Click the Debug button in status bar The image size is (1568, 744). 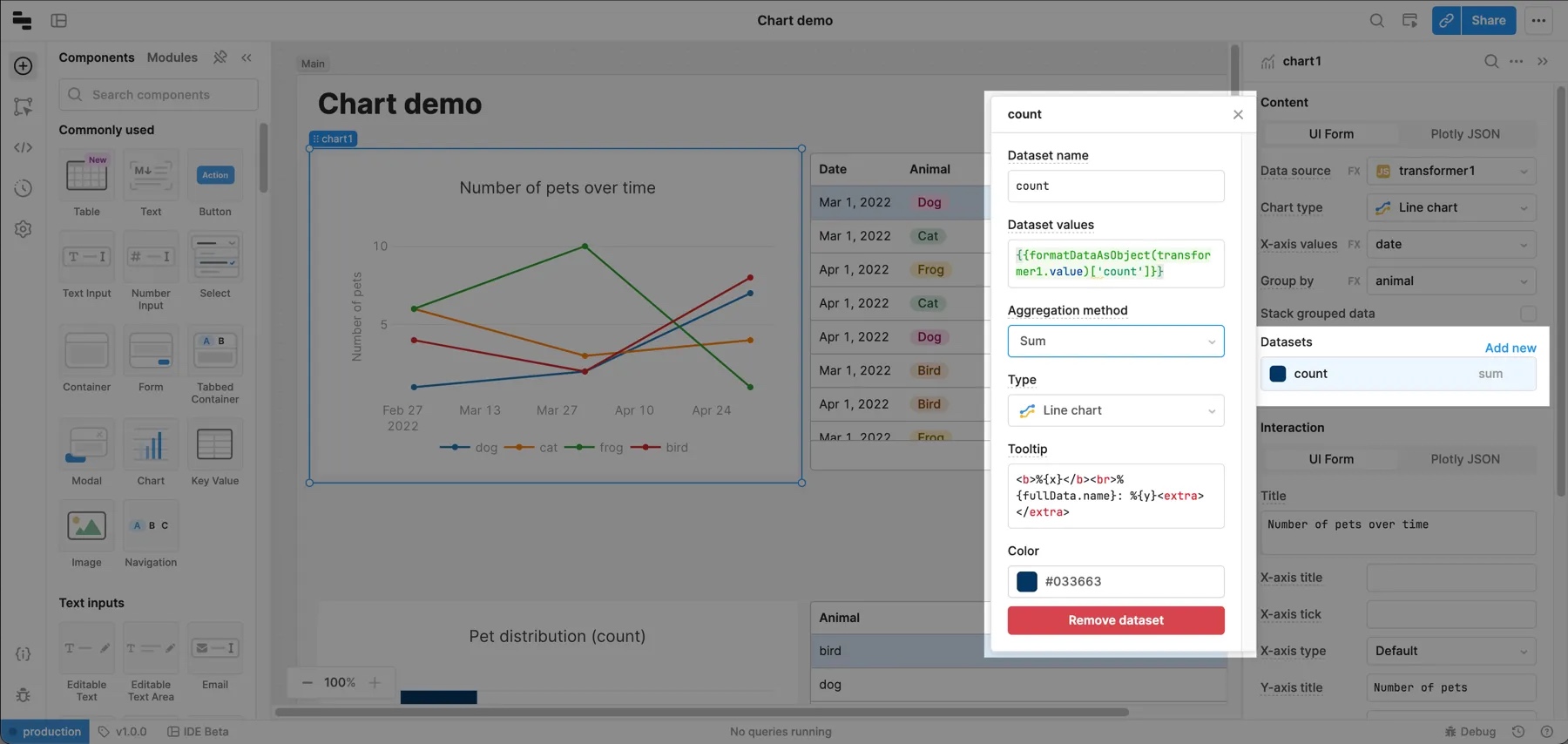(x=1470, y=732)
